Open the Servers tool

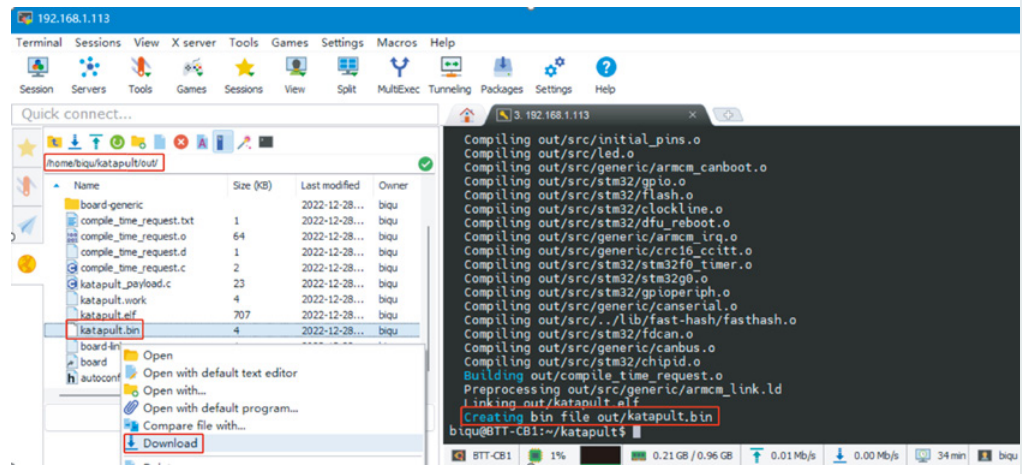(x=88, y=74)
